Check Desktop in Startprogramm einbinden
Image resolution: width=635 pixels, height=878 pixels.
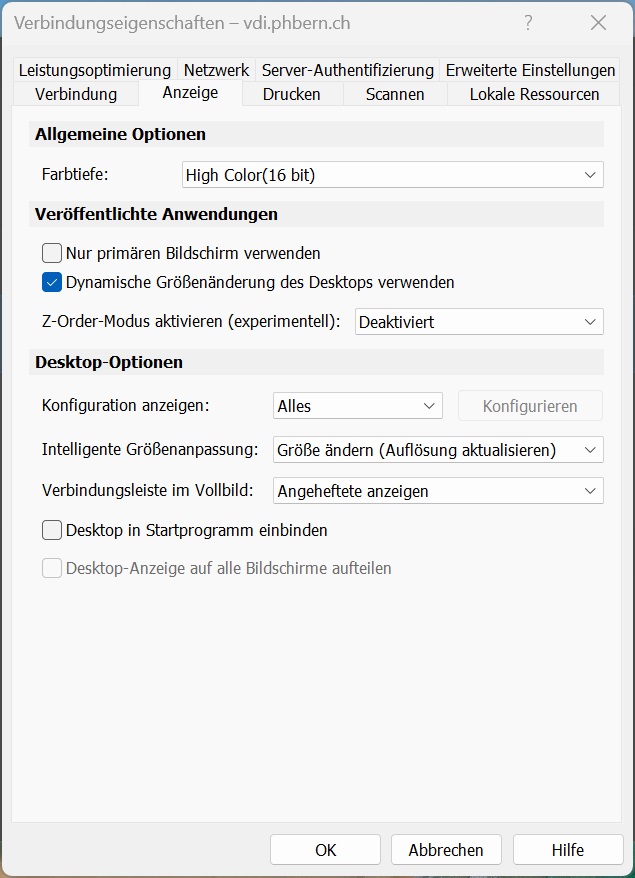(x=51, y=530)
